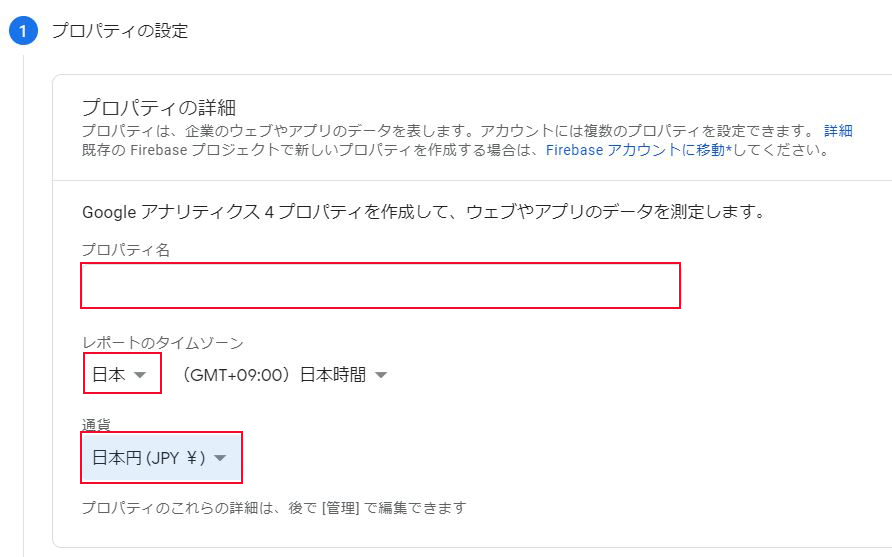
Task: Click the arrow next to 日本時間
Action: tap(380, 376)
